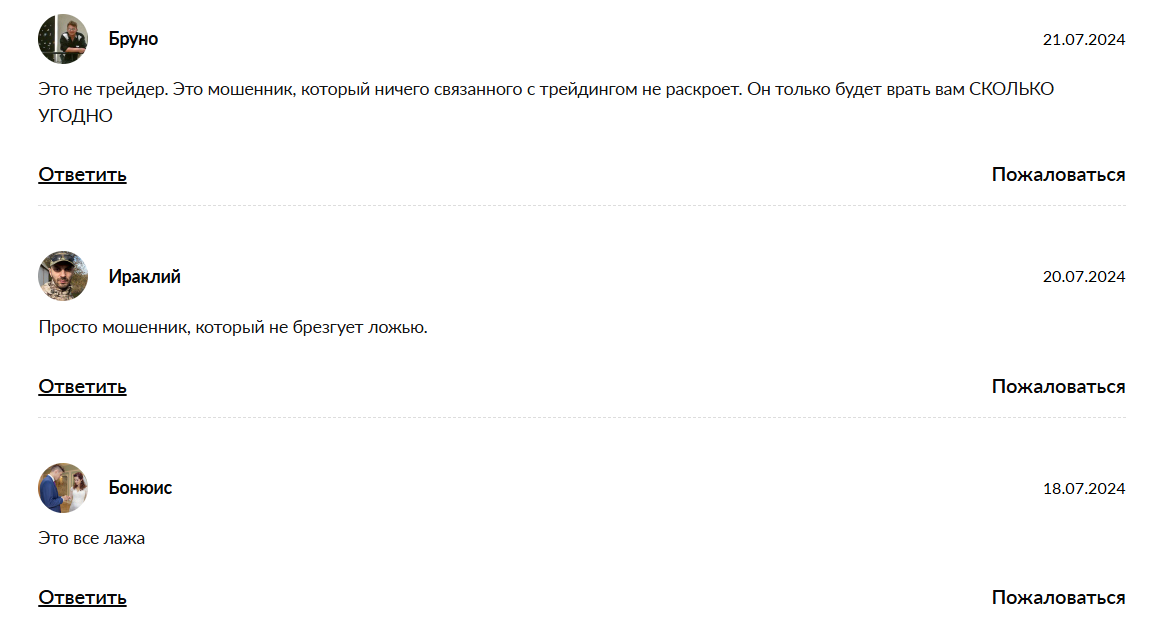Image resolution: width=1152 pixels, height=628 pixels.
Task: Reply to Бонюис's comment via Ответить
Action: pos(82,598)
